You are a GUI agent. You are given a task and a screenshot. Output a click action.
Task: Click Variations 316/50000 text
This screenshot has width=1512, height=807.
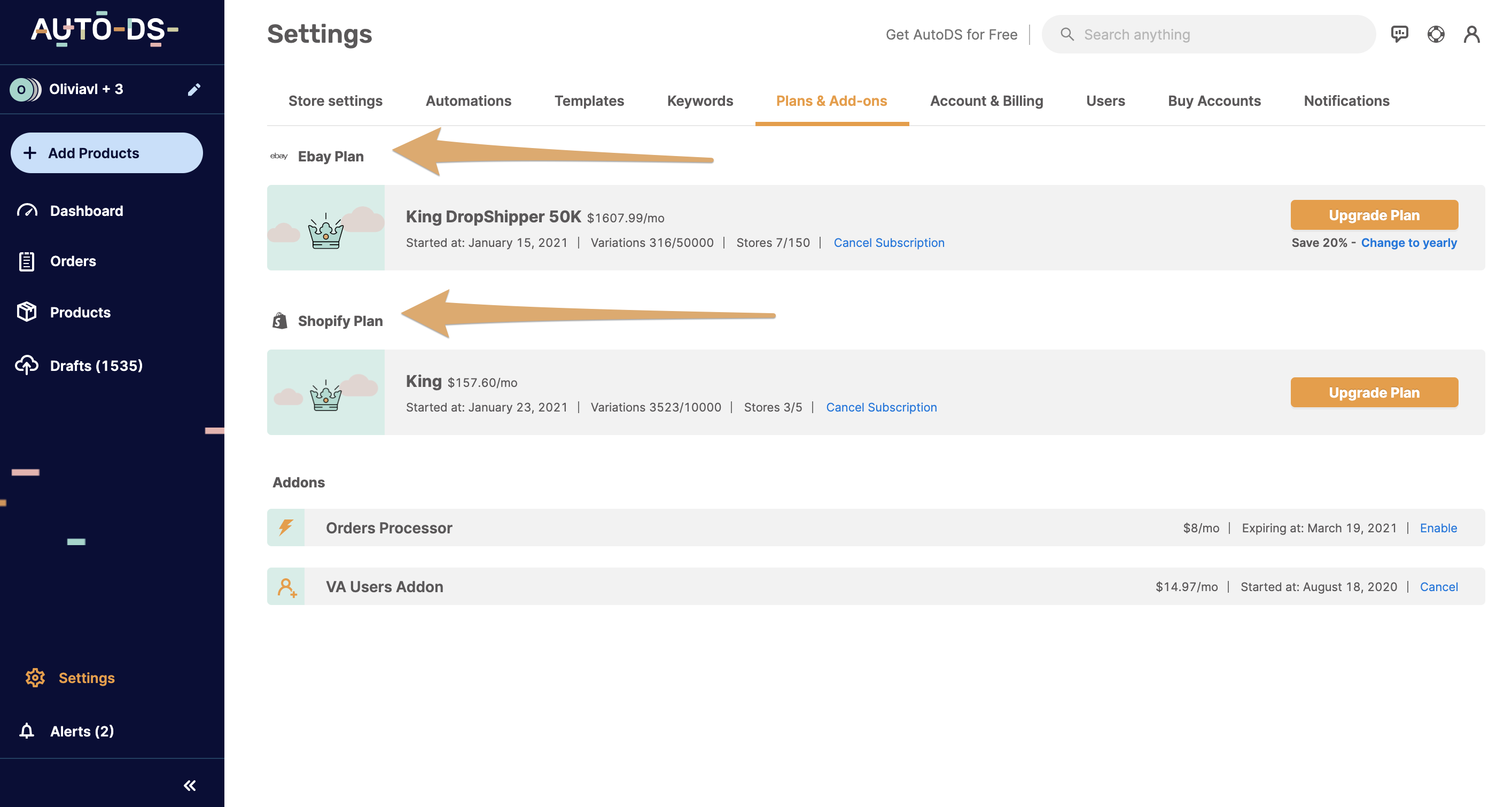coord(651,243)
